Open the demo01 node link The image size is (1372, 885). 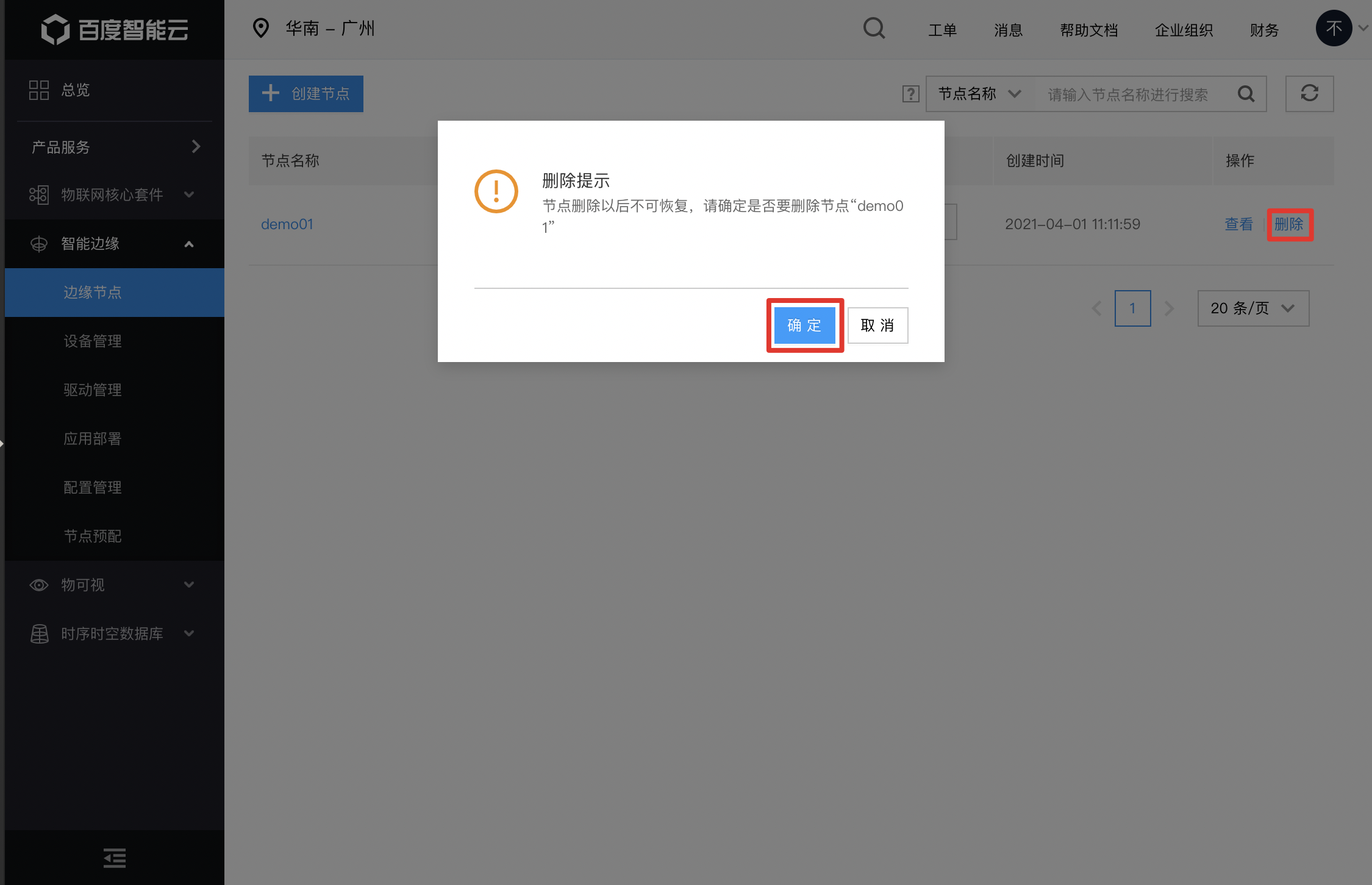coord(287,224)
